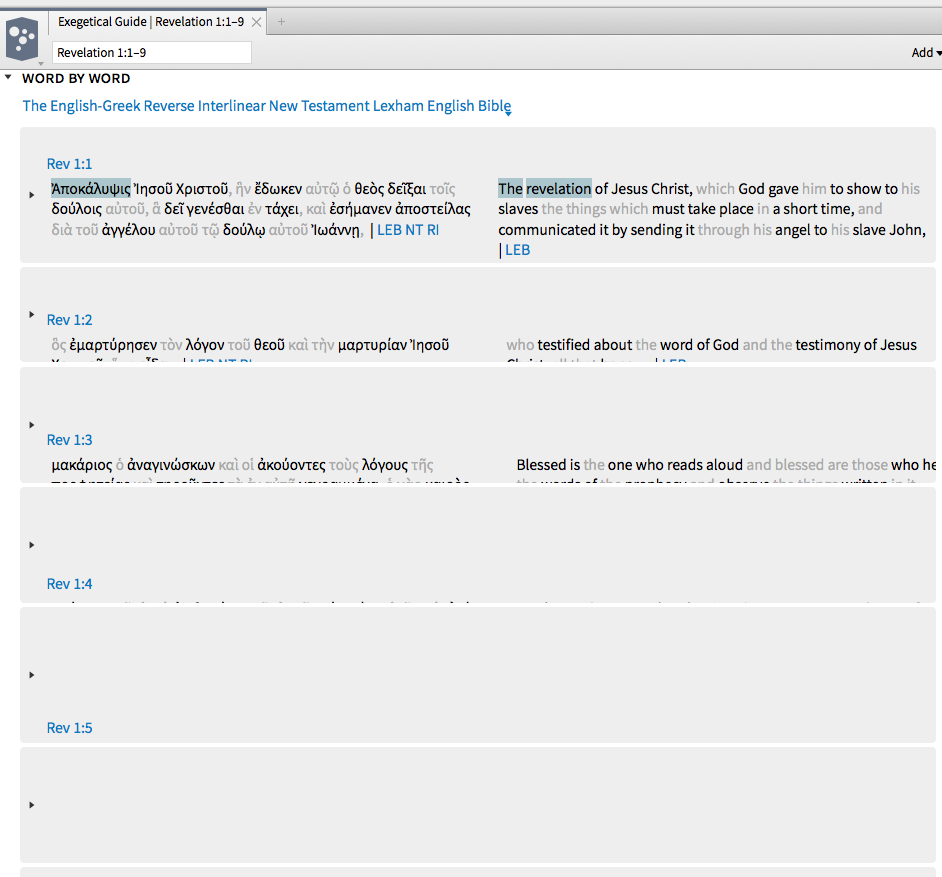The height and width of the screenshot is (877, 942).
Task: Expand the disclosure triangle beside Rev 1:4
Action: [31, 544]
